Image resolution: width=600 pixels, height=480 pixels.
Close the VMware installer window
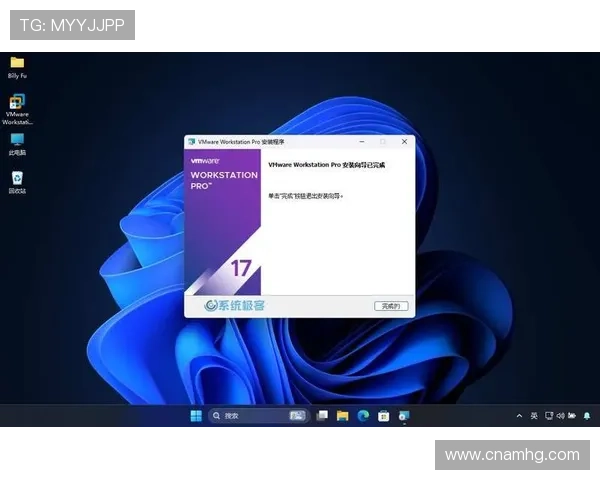[404, 142]
